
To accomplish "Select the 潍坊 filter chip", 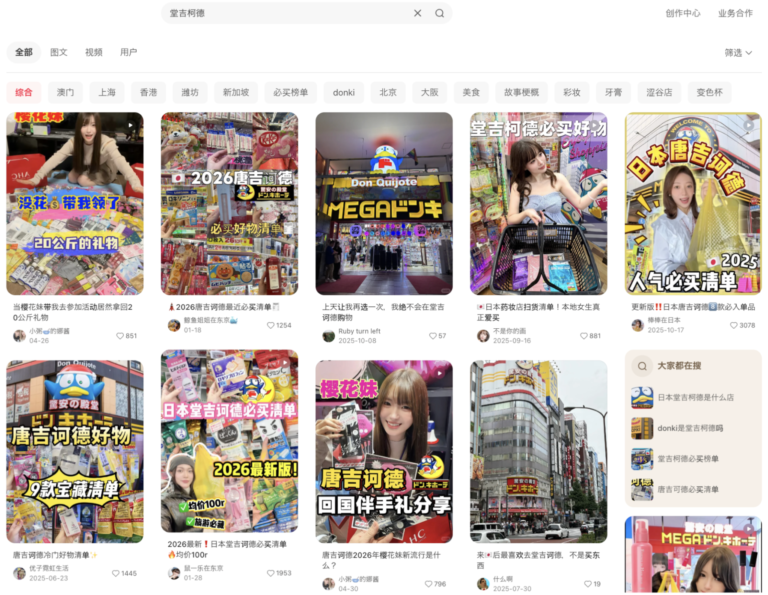I will 190,92.
